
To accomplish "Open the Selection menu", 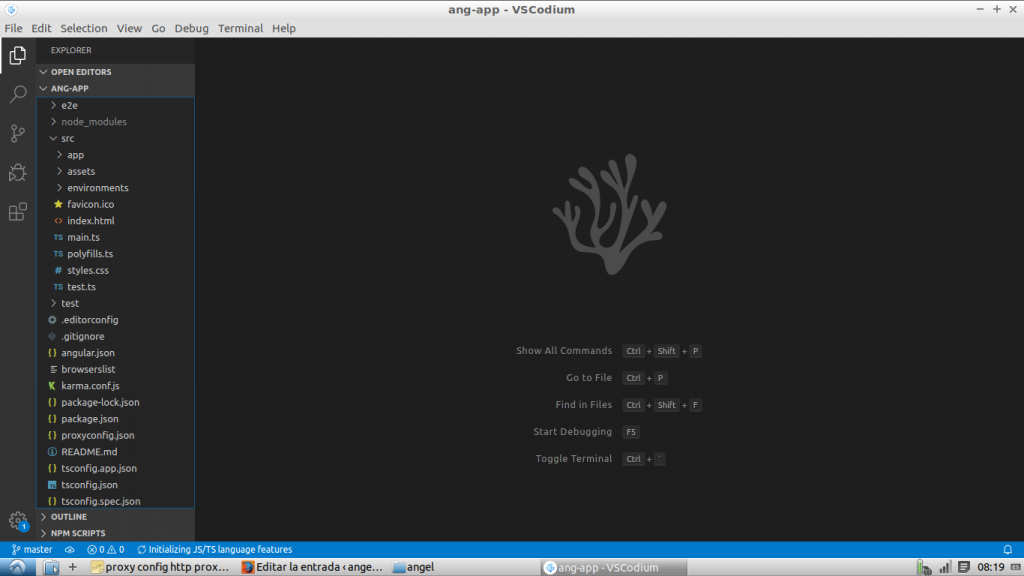I will tap(84, 28).
